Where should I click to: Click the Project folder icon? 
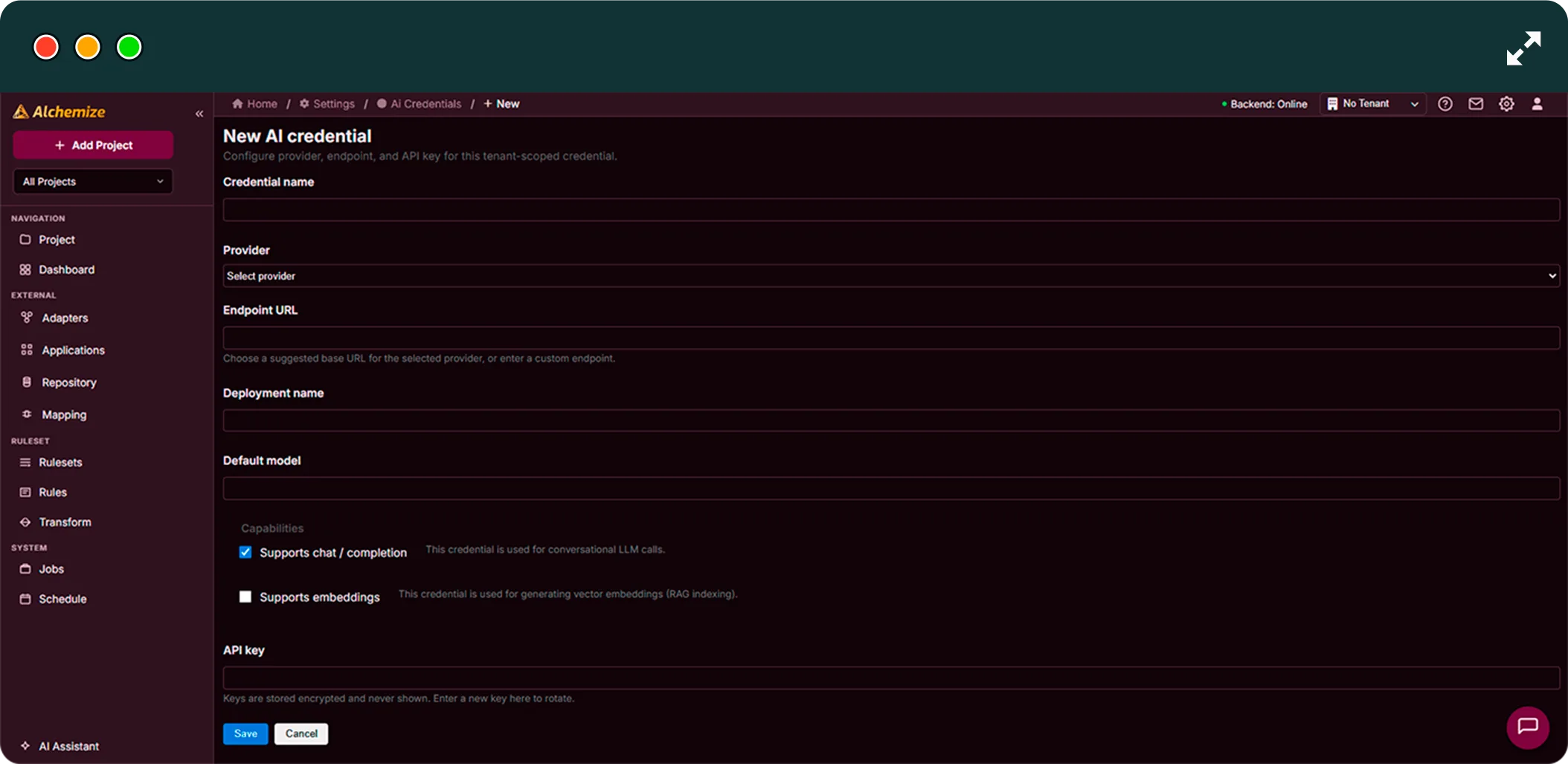click(25, 240)
